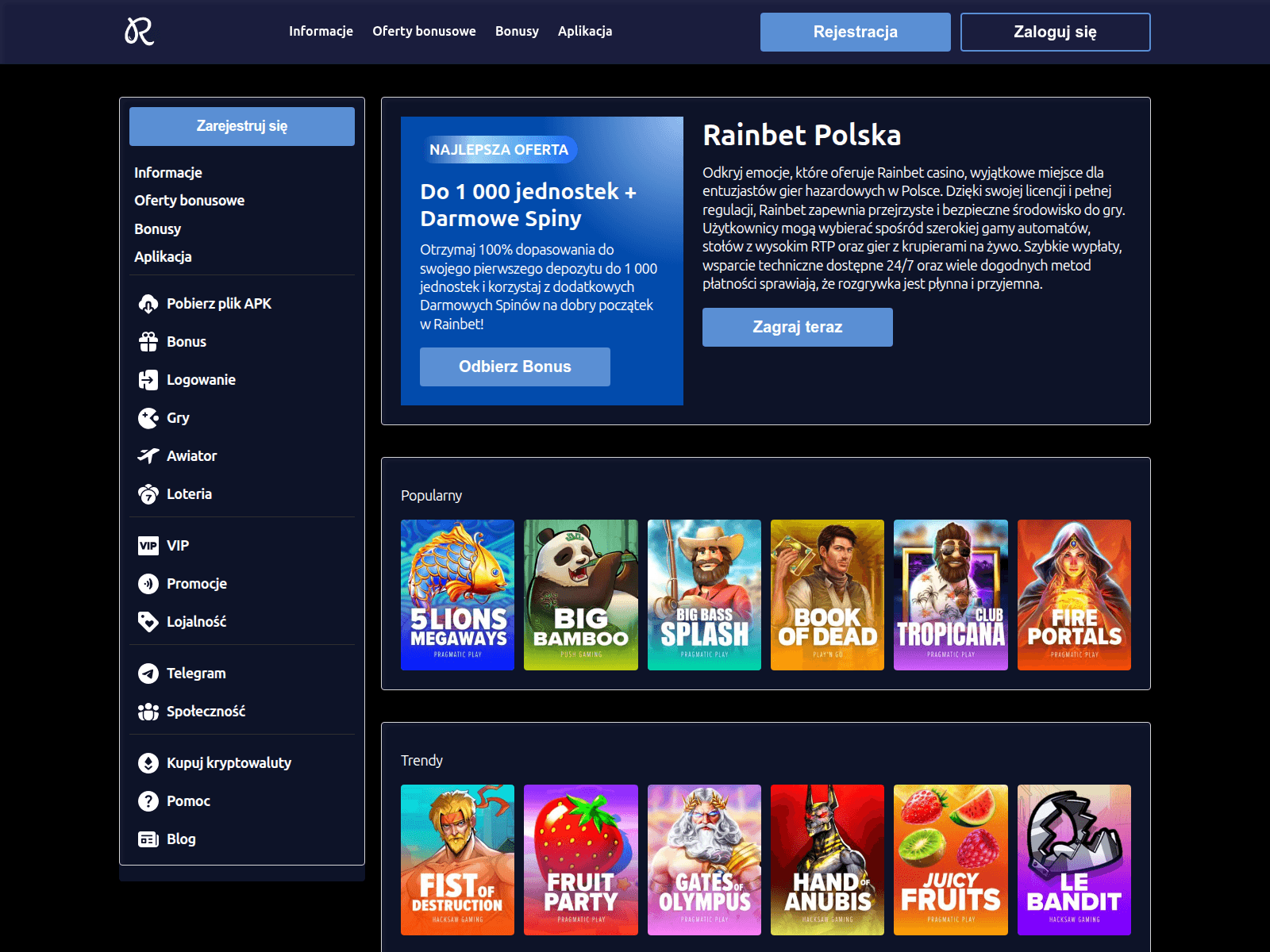Open sidebar Bonusy link
The width and height of the screenshot is (1270, 952).
(158, 229)
